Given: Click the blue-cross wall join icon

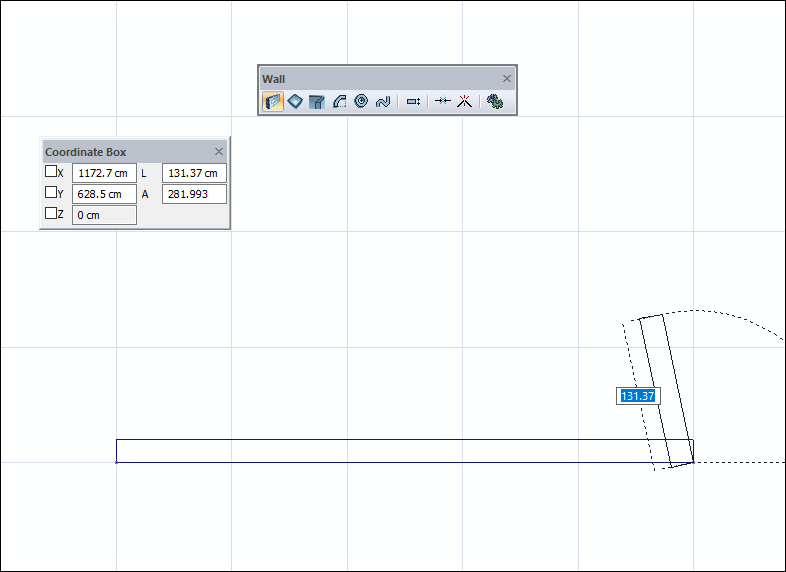Looking at the screenshot, I should [x=443, y=102].
